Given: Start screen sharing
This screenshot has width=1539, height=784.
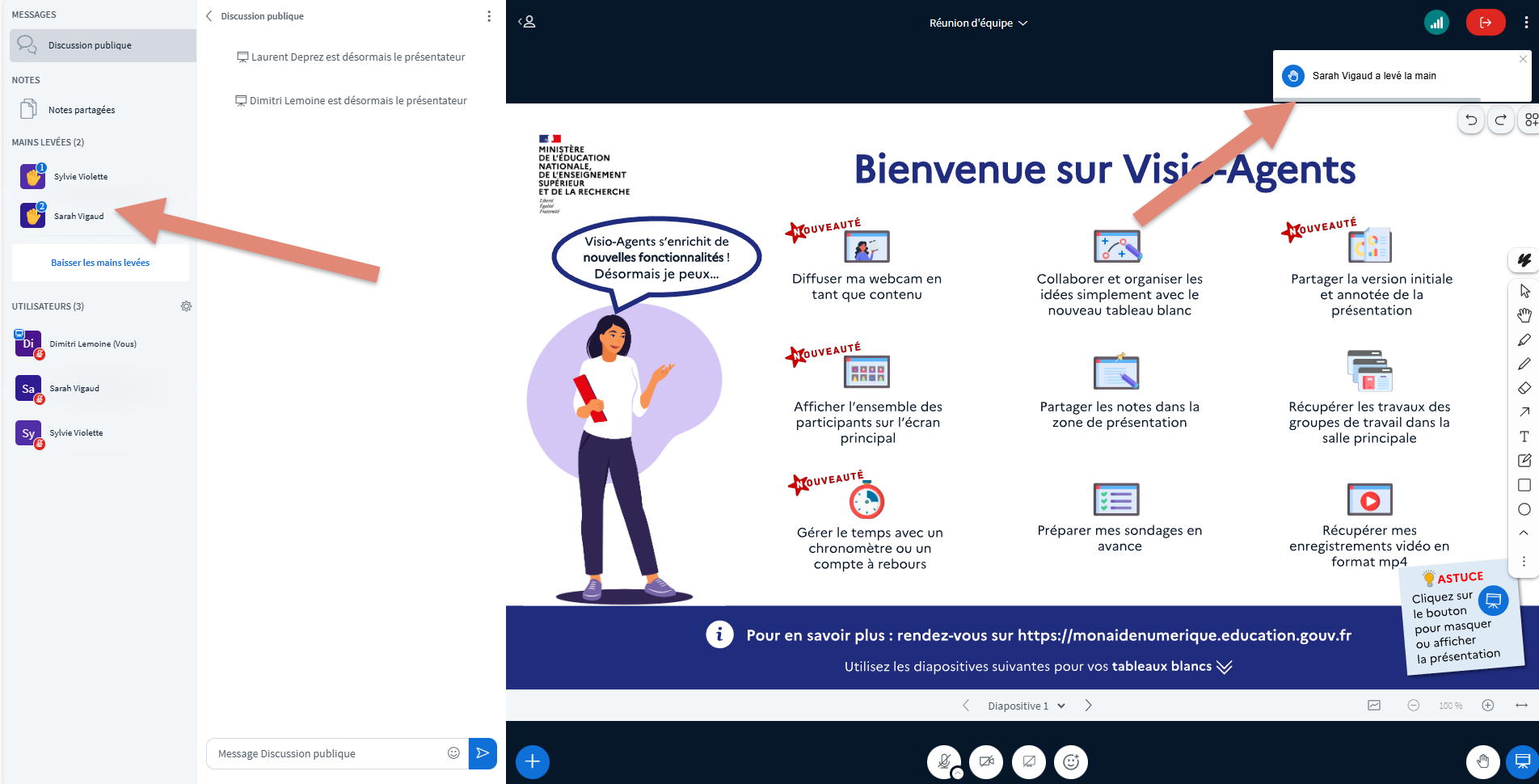Looking at the screenshot, I should (1029, 761).
